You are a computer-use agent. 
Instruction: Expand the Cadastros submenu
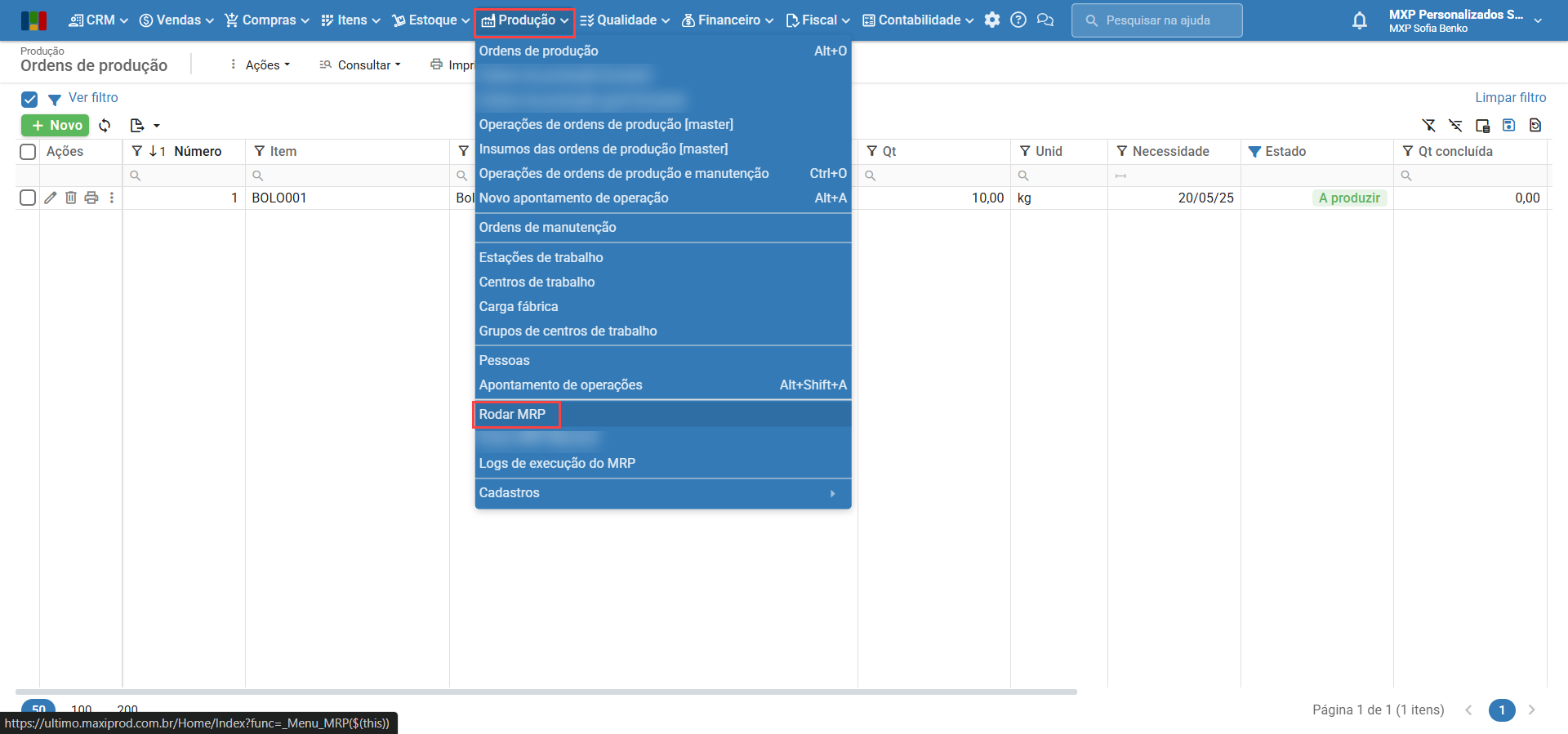pos(662,493)
